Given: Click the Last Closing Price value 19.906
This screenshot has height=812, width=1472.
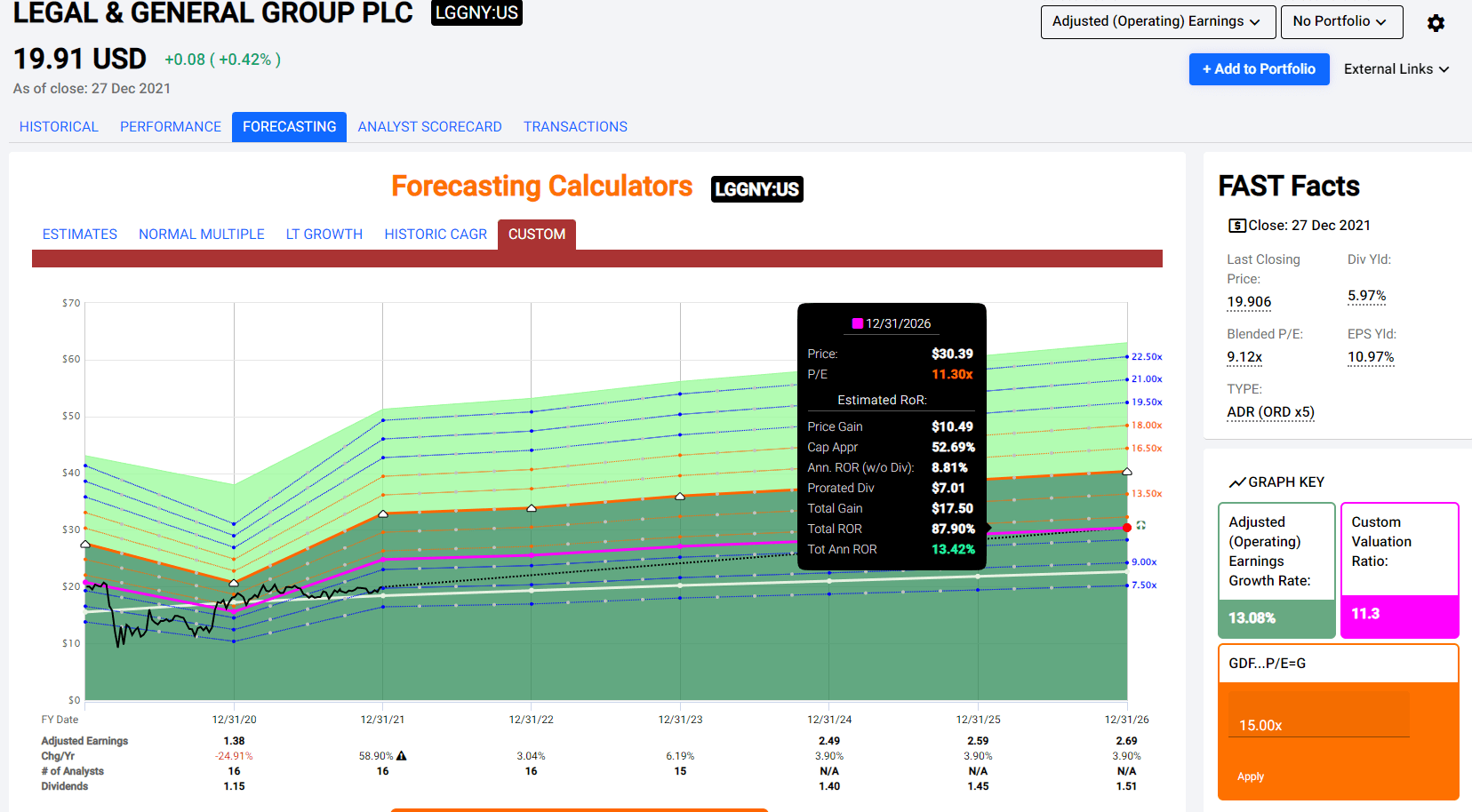Looking at the screenshot, I should pyautogui.click(x=1249, y=302).
